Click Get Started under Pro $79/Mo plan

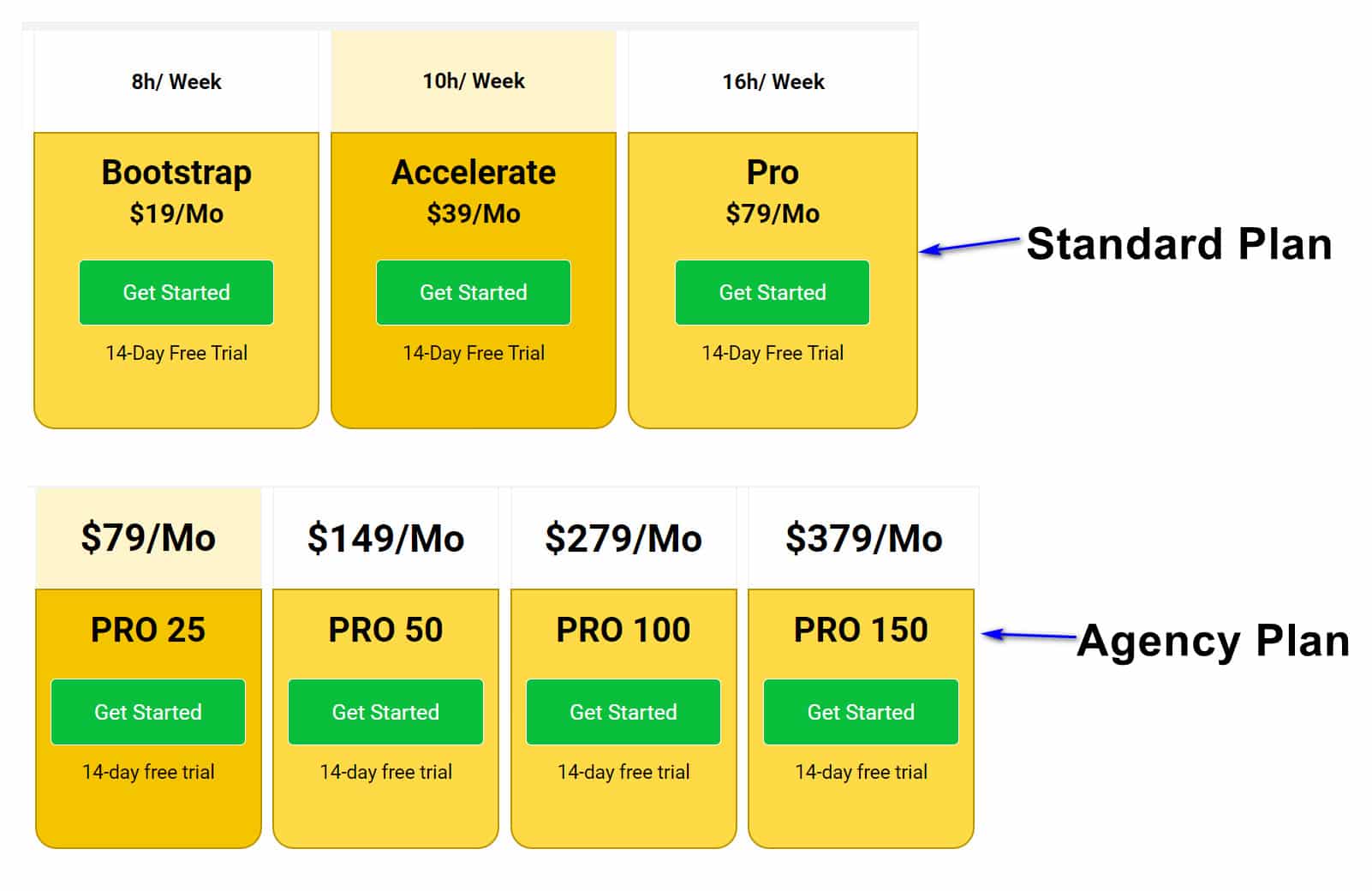pyautogui.click(x=772, y=292)
